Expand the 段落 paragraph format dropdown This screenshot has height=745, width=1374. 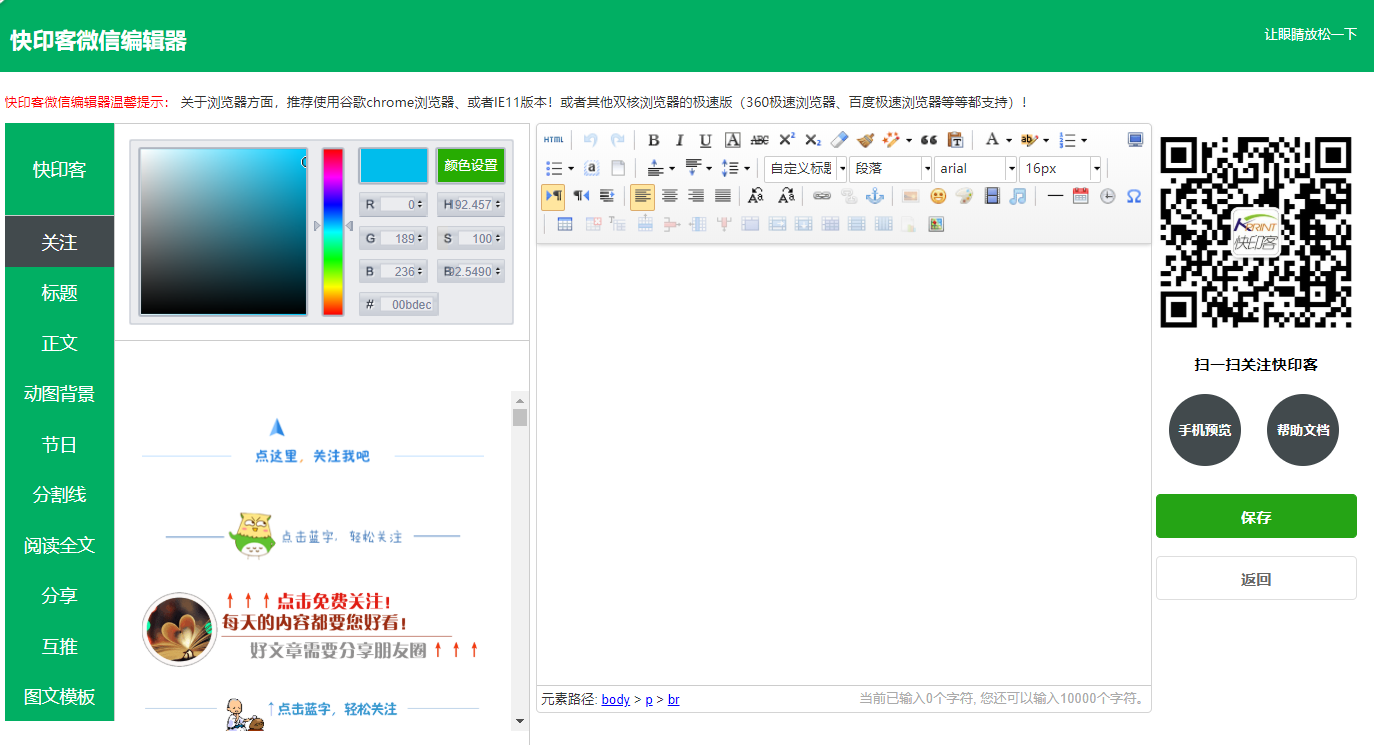tap(890, 168)
